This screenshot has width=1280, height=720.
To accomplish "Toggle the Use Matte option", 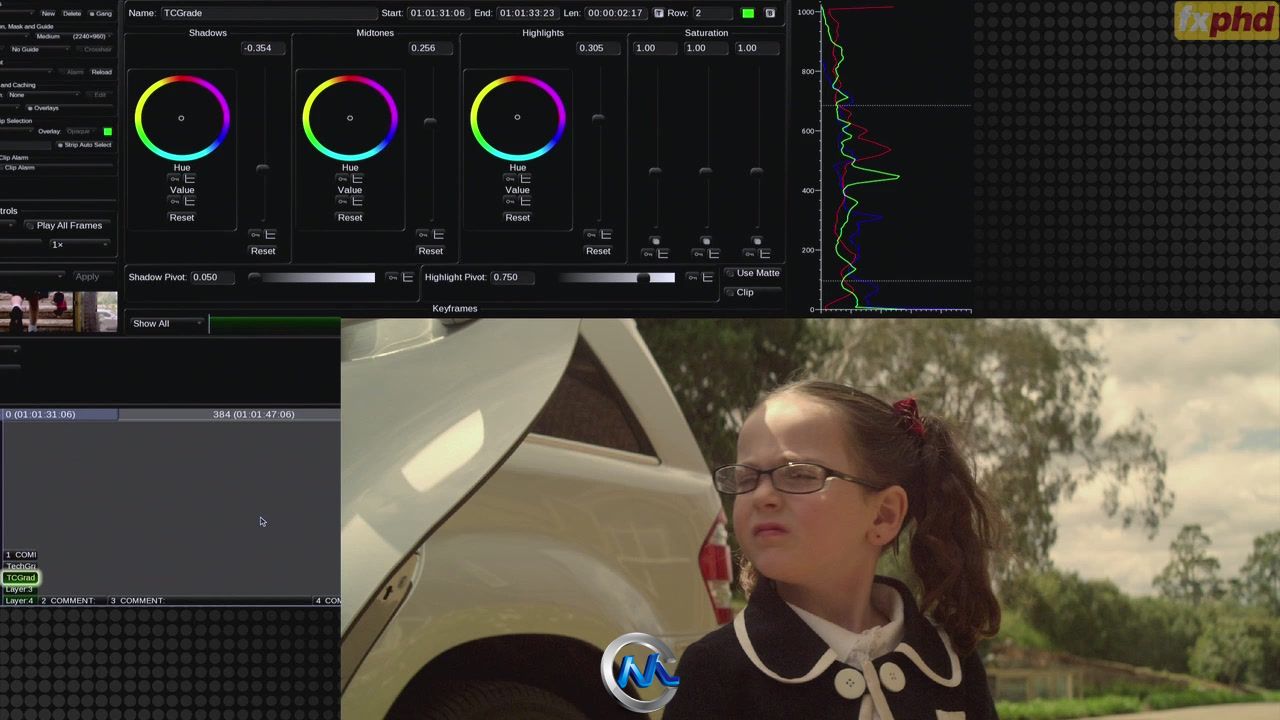I will pos(752,273).
